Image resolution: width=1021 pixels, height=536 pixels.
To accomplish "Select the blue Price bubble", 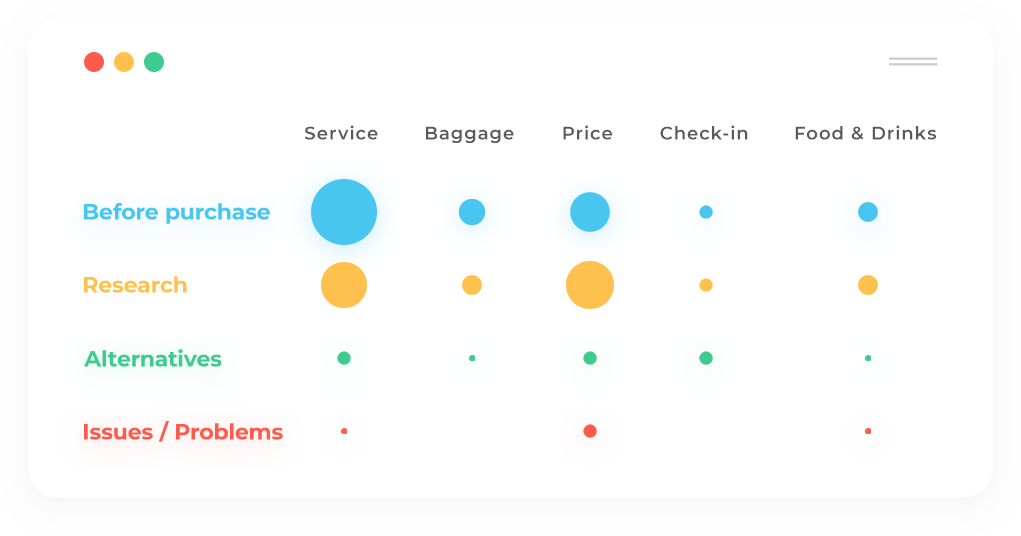I will click(590, 212).
